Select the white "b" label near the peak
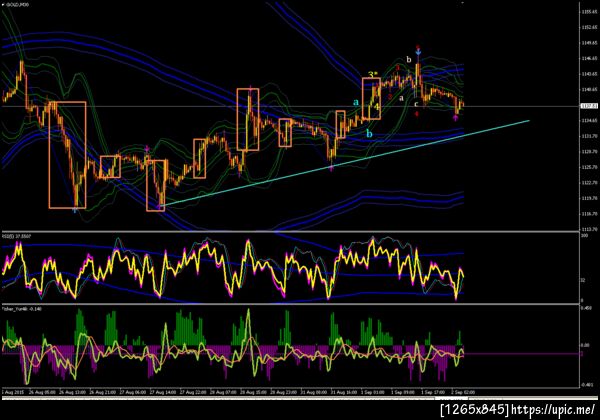The image size is (600, 420). (409, 59)
